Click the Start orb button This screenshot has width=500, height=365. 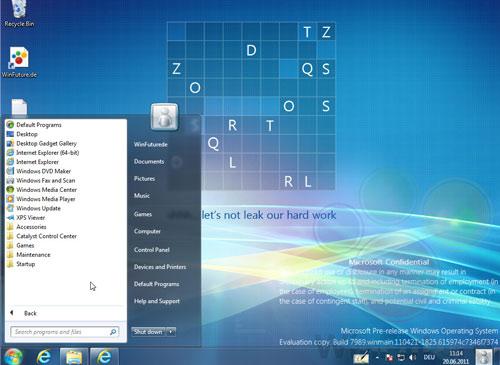click(x=14, y=357)
